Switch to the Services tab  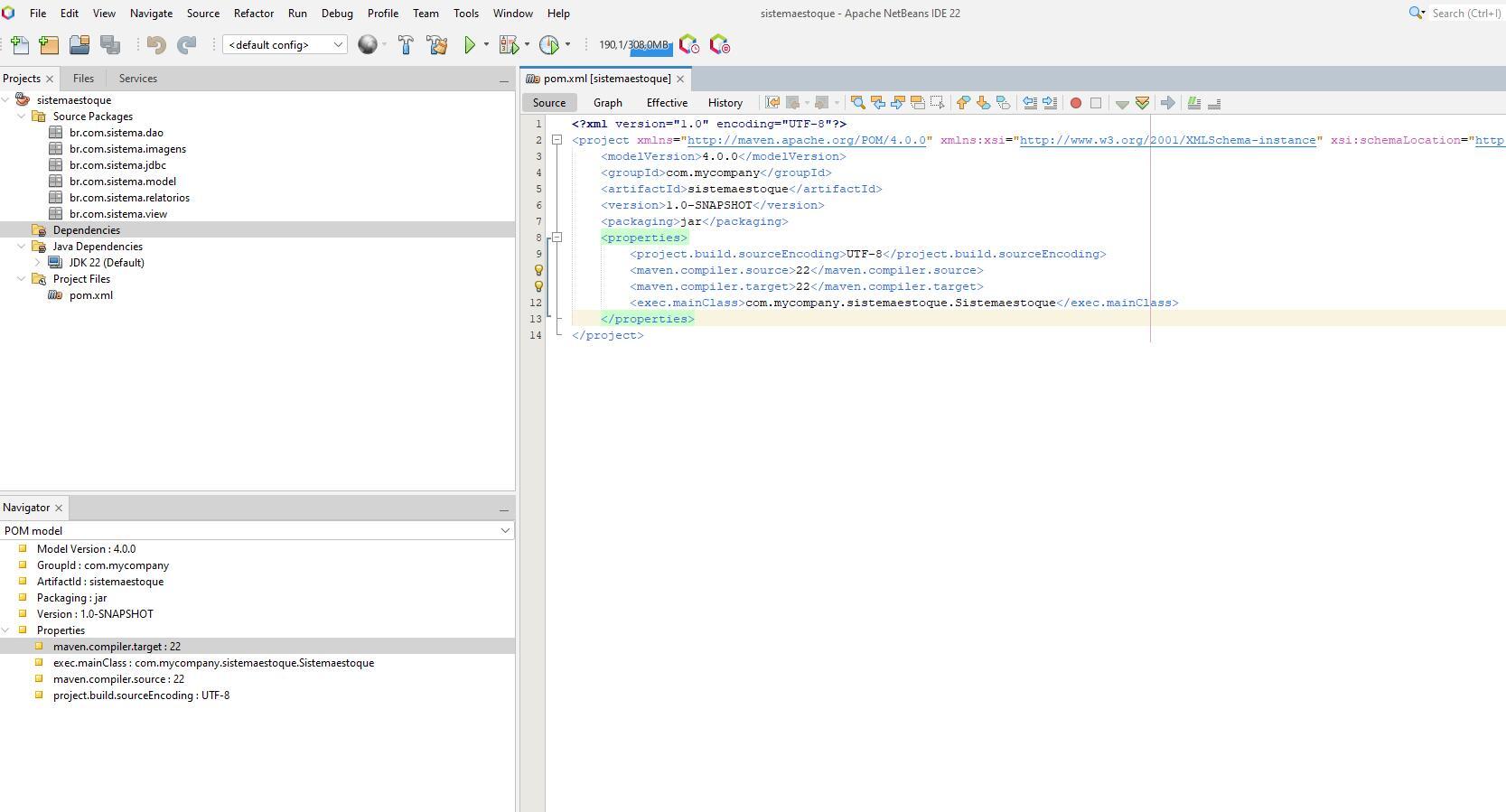pyautogui.click(x=137, y=79)
